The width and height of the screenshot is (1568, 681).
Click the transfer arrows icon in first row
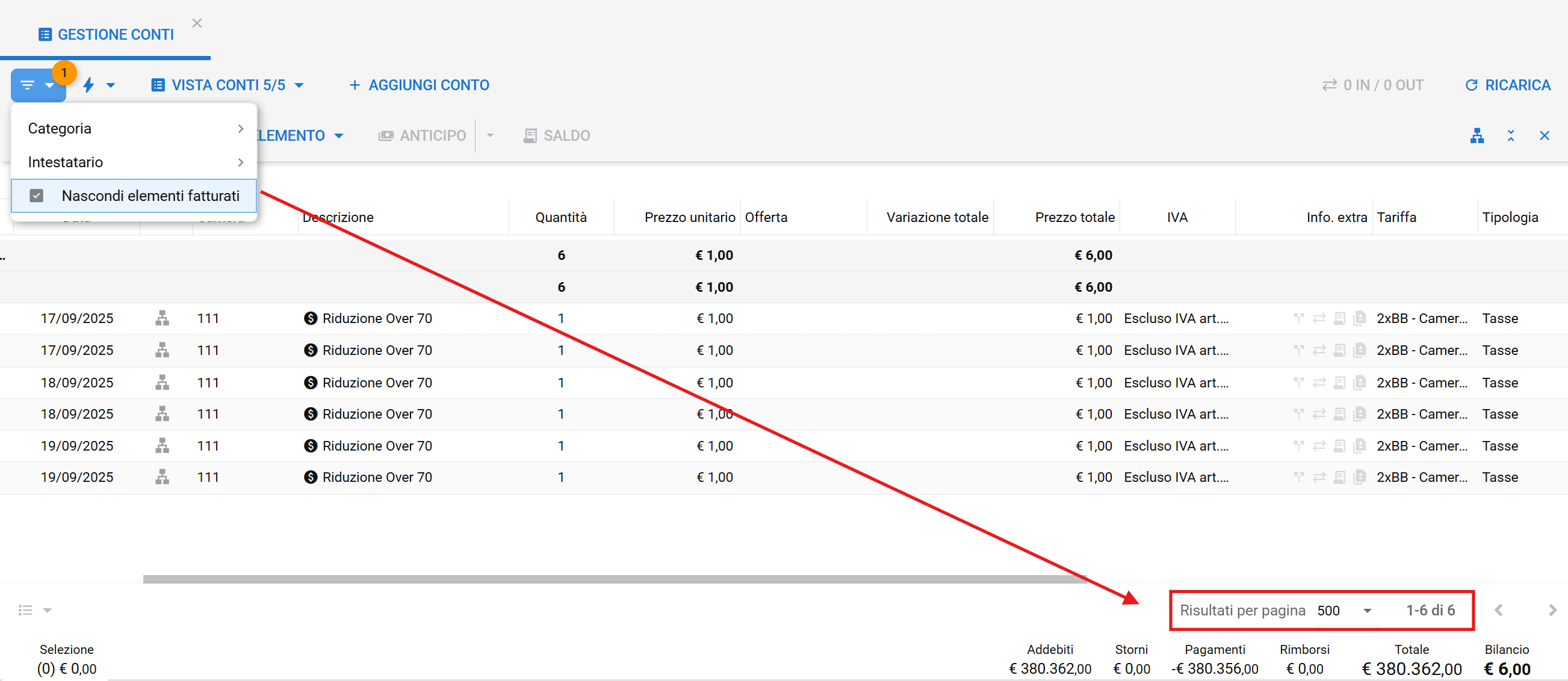point(1319,318)
